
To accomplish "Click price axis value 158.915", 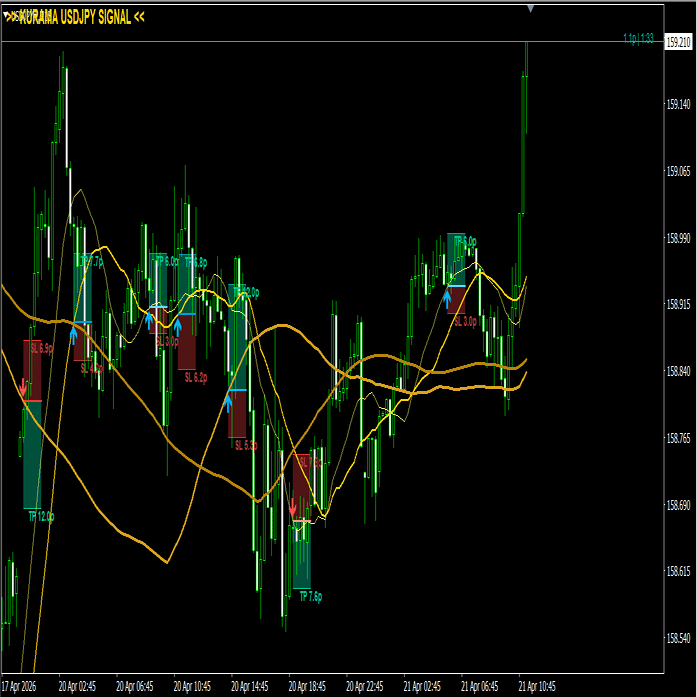I will (678, 304).
